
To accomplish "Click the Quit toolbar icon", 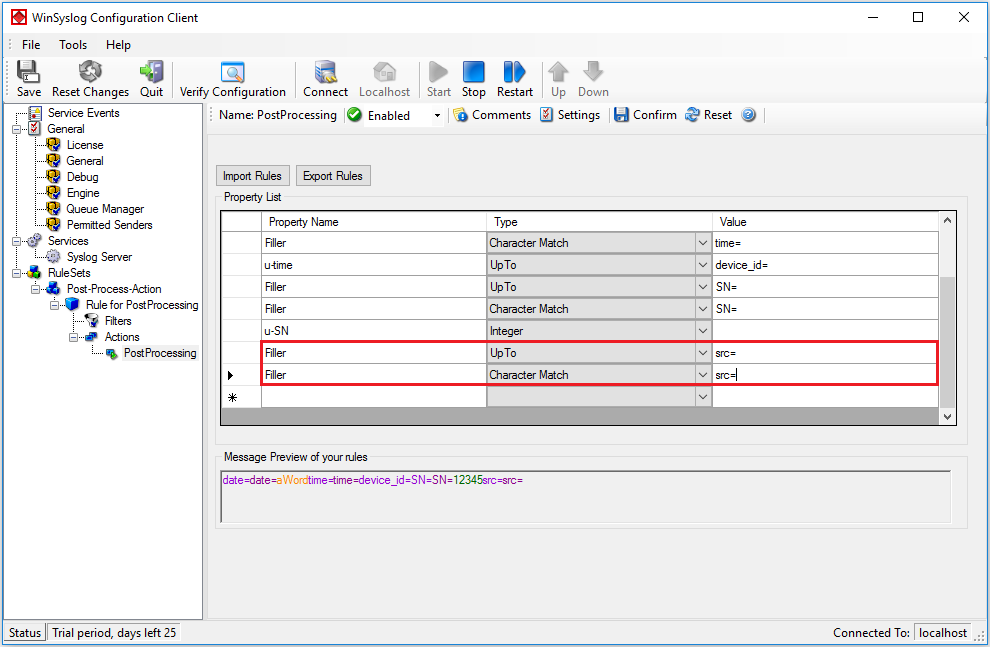I will pyautogui.click(x=152, y=79).
